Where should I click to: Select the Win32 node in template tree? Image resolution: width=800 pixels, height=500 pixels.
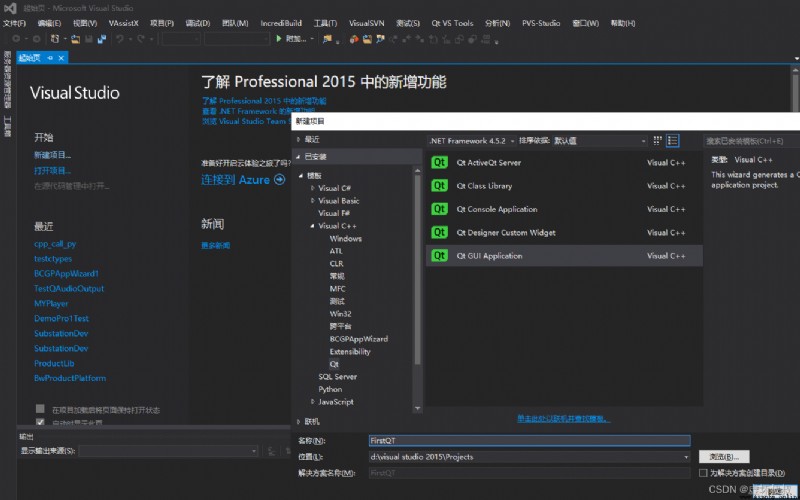coord(340,314)
